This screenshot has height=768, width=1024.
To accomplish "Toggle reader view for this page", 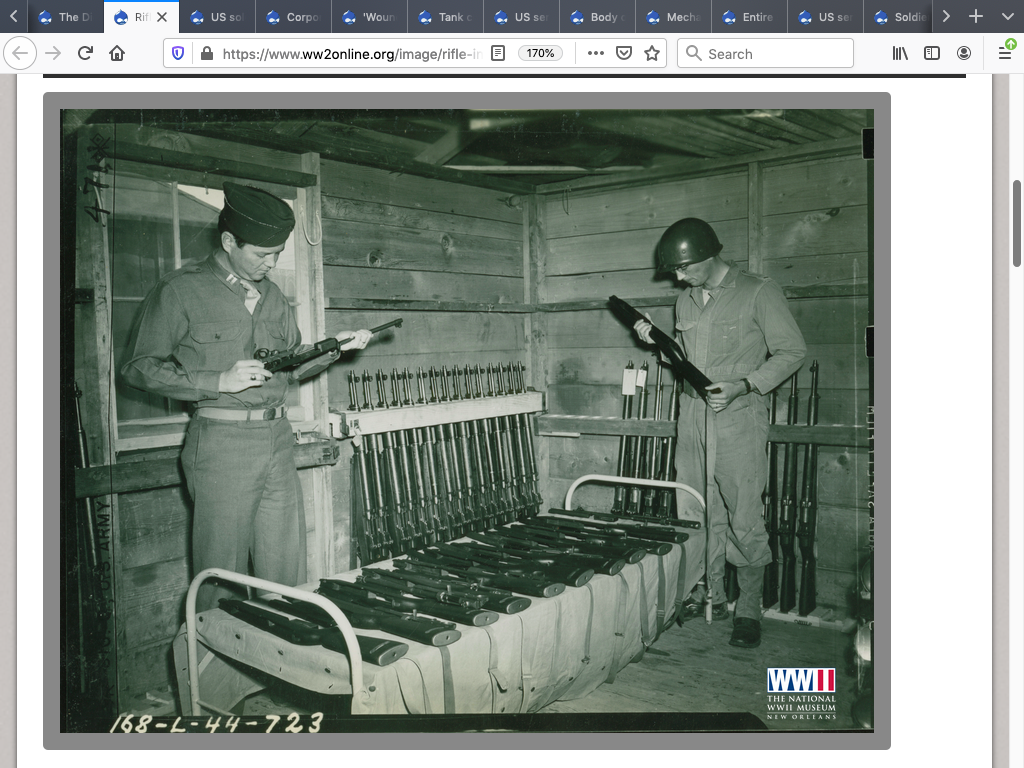I will 498,53.
